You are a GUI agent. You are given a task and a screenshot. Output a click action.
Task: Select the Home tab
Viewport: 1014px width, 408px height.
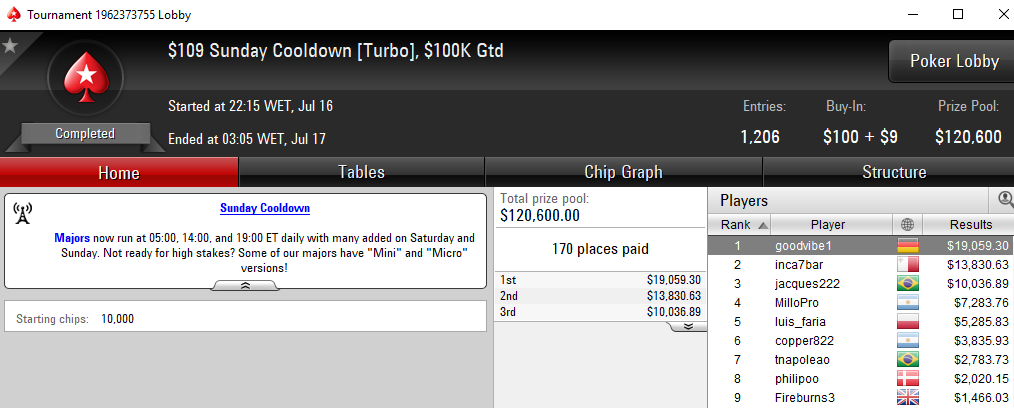pos(119,173)
